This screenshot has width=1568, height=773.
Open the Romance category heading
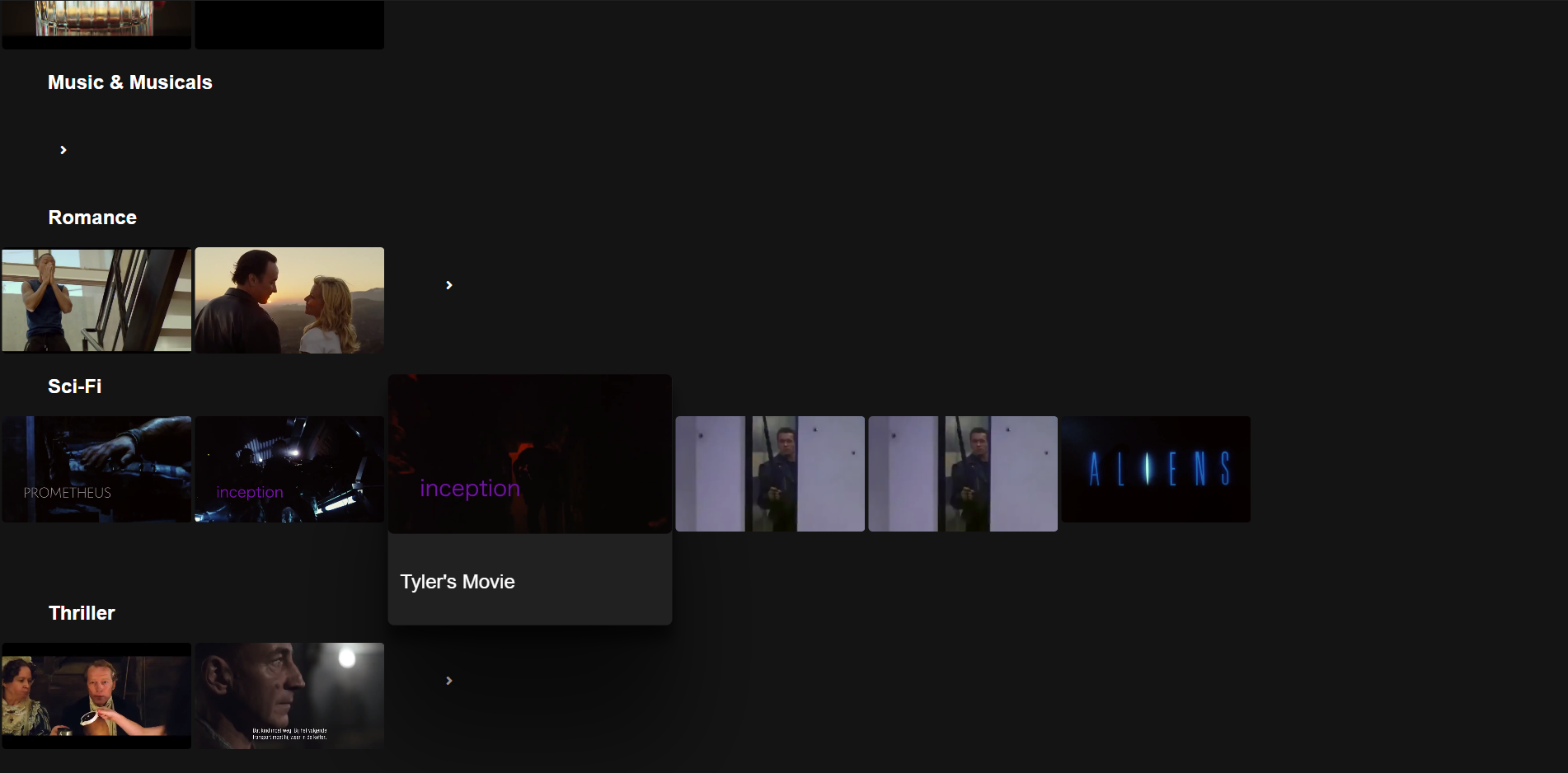coord(92,218)
